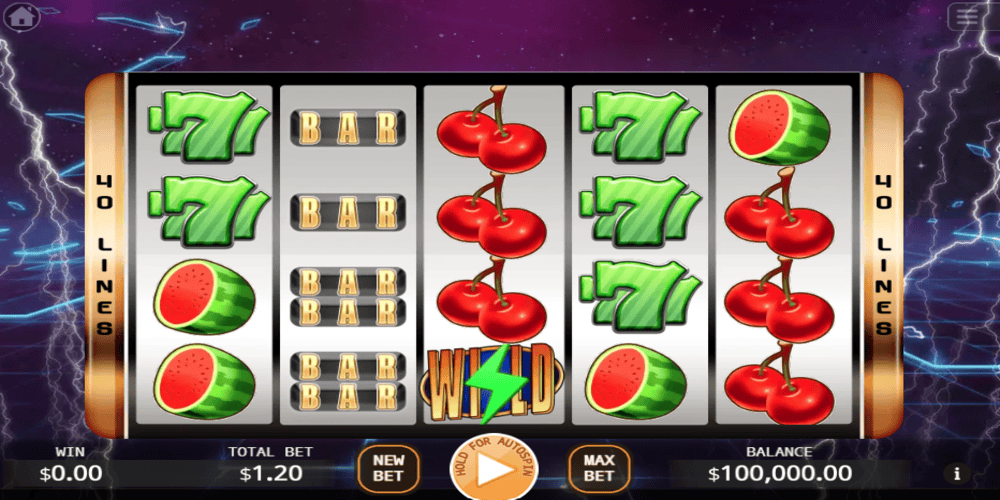Click the WILD lightning symbol

pos(493,383)
